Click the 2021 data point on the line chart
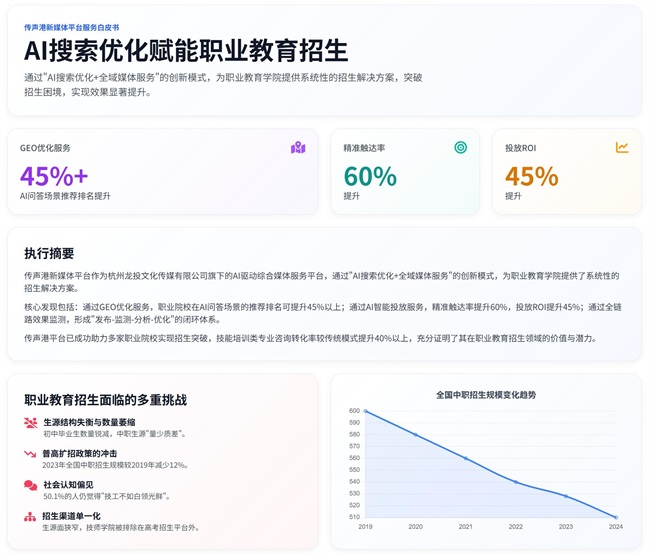The image size is (650, 558). (x=465, y=458)
